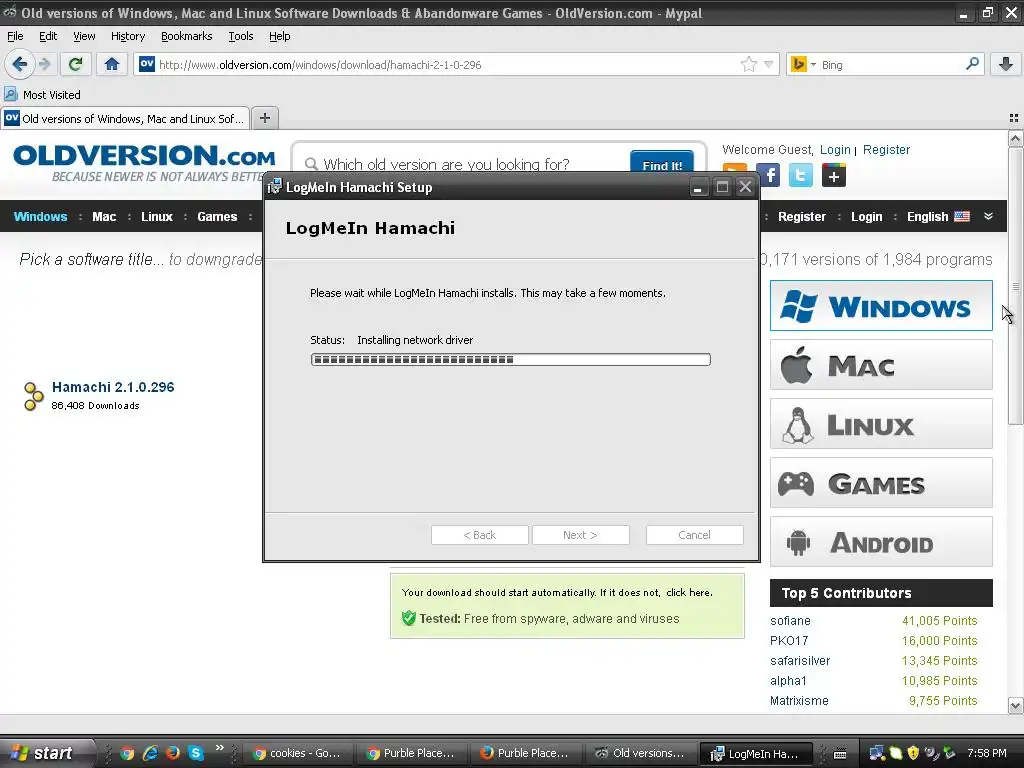Click the large Games category button
The image size is (1024, 768).
[881, 483]
